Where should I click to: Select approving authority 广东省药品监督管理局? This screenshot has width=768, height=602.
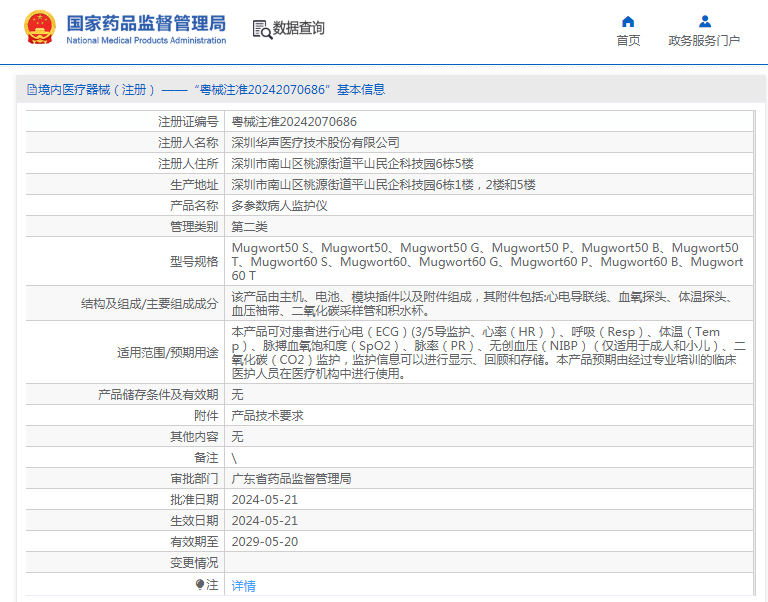[291, 479]
